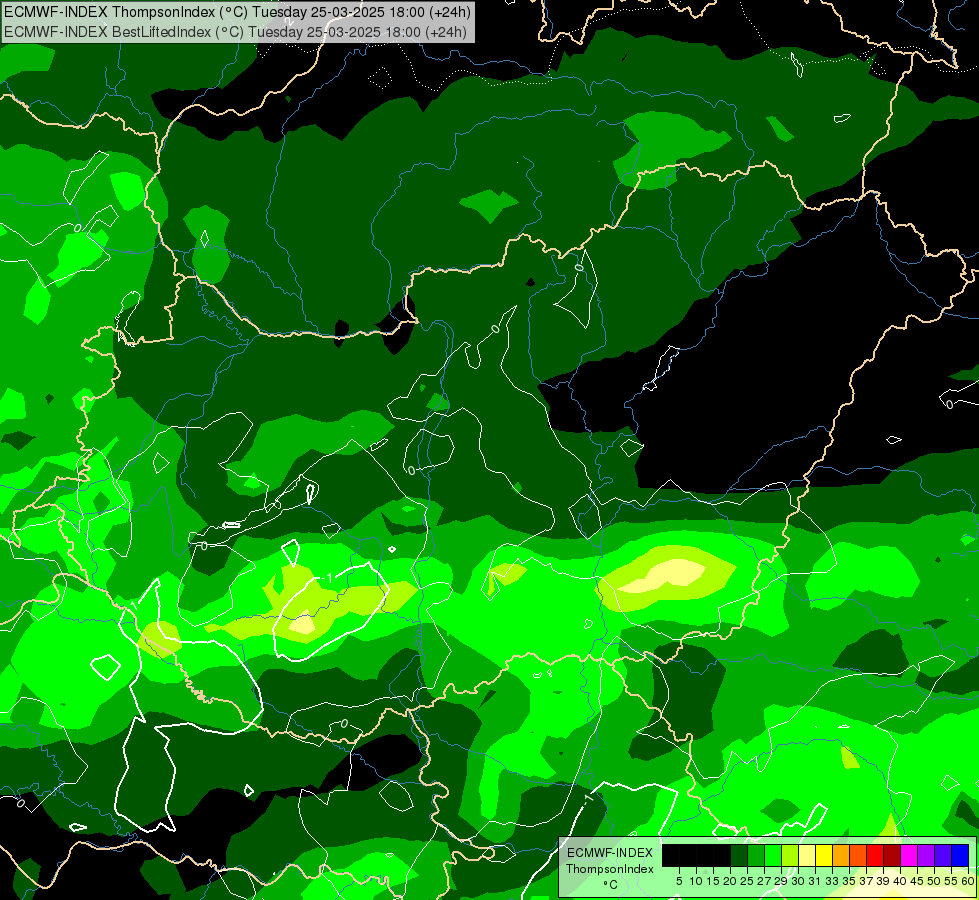
Task: Select the pure yellow 31–33 legend swatch
Action: 824,855
